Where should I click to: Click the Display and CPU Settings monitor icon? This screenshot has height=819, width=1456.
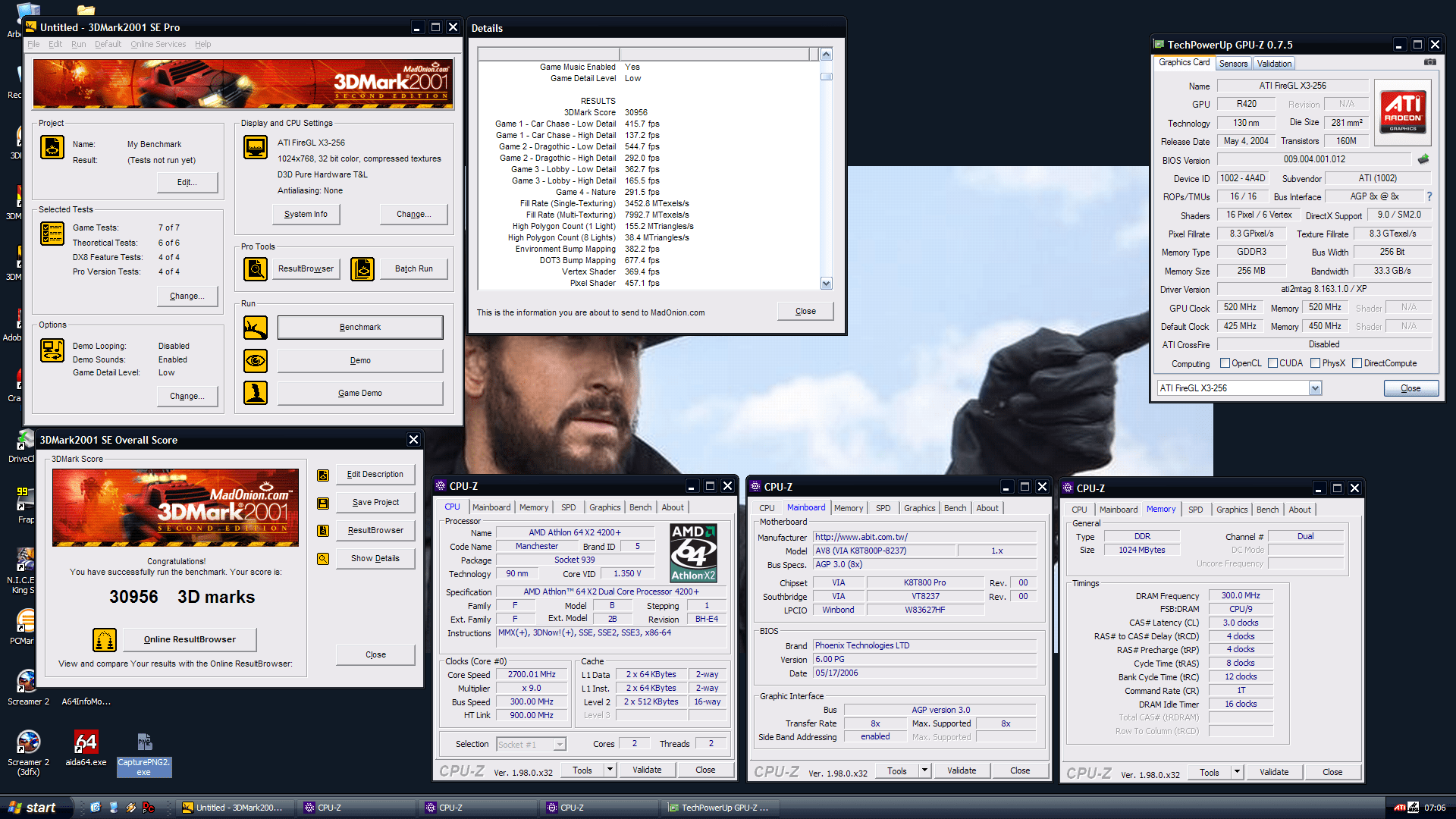click(256, 147)
